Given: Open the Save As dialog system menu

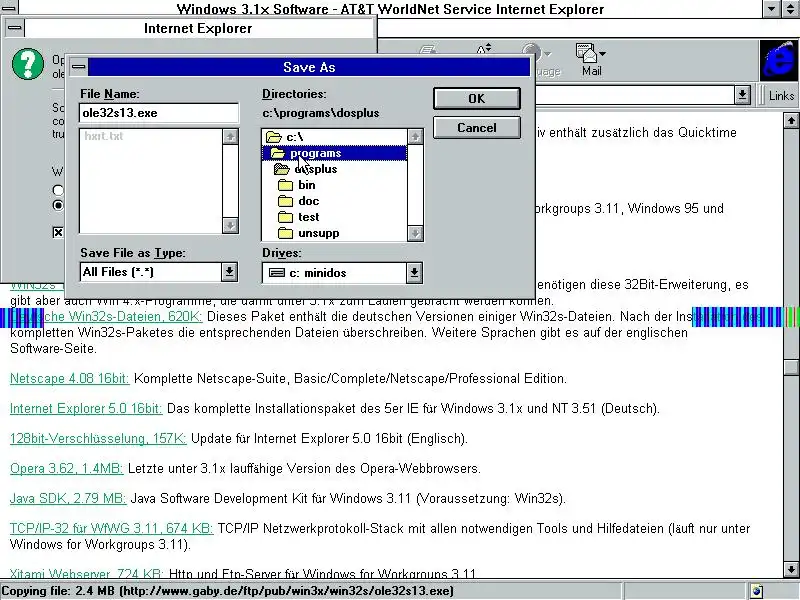Looking at the screenshot, I should point(79,67).
